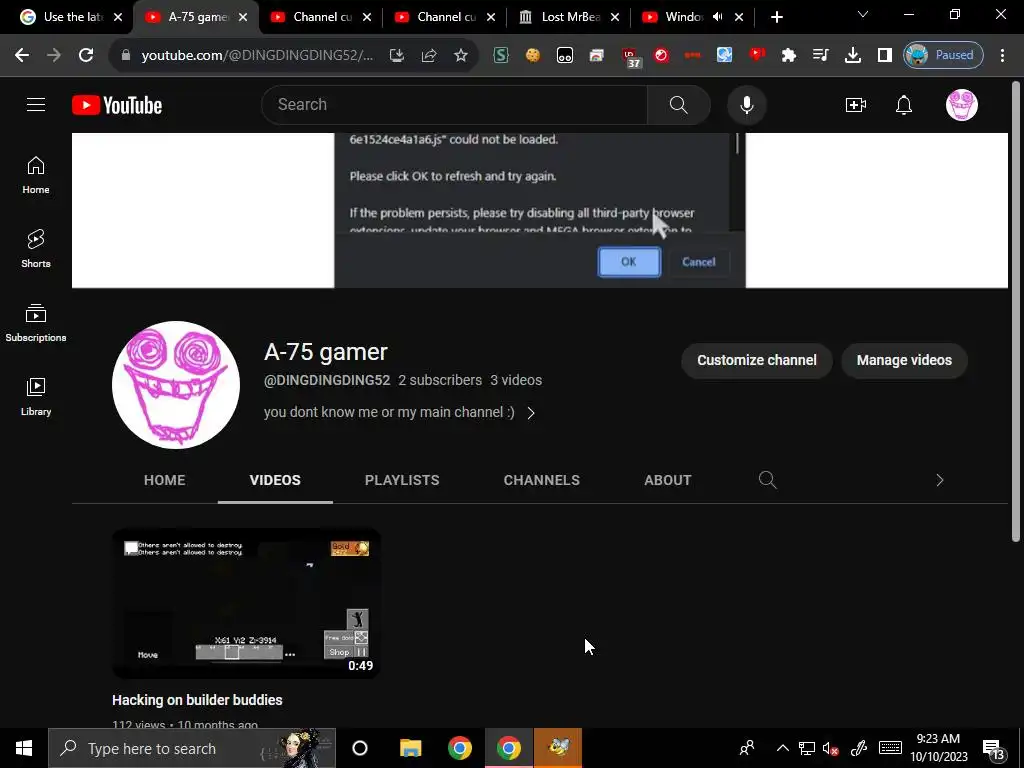Viewport: 1024px width, 768px height.
Task: Open the CHANNELS tab
Action: pos(541,480)
